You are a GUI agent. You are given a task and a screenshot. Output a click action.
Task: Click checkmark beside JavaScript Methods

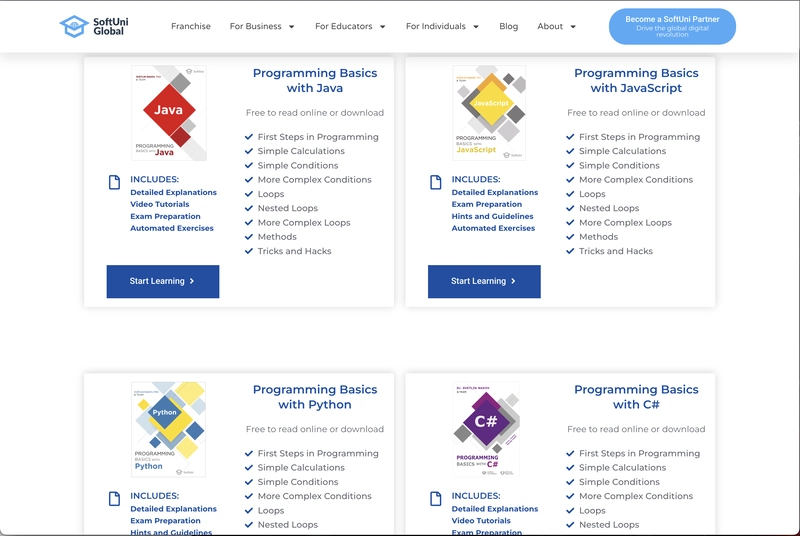coord(570,237)
